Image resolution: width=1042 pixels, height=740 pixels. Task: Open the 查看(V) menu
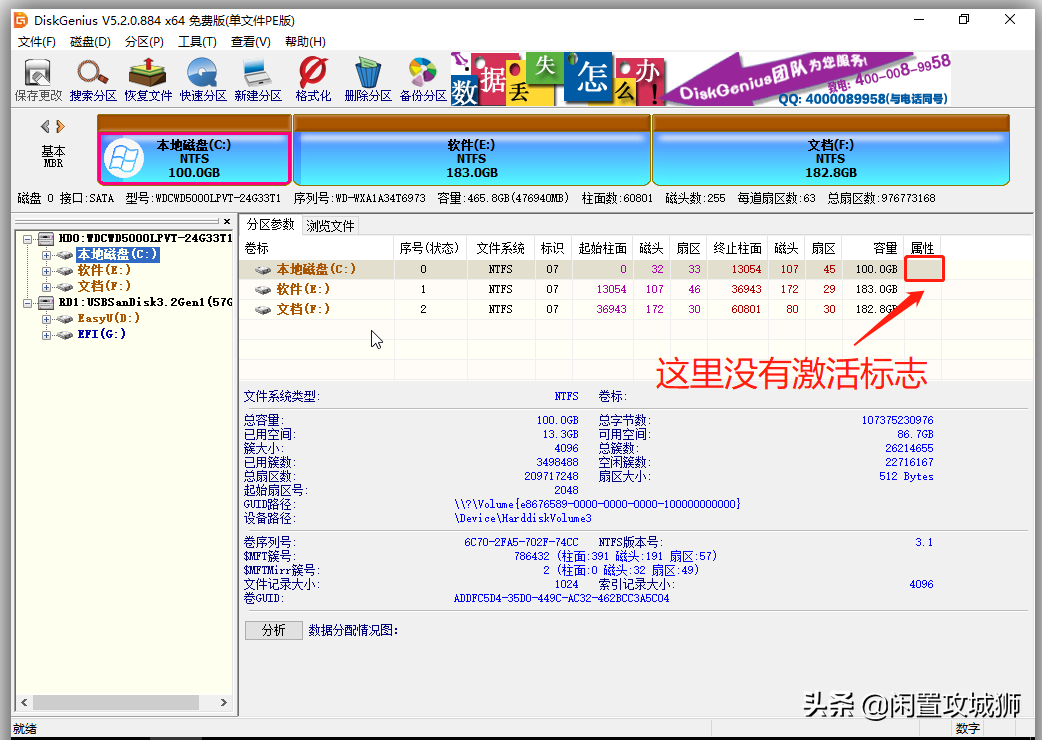(251, 42)
